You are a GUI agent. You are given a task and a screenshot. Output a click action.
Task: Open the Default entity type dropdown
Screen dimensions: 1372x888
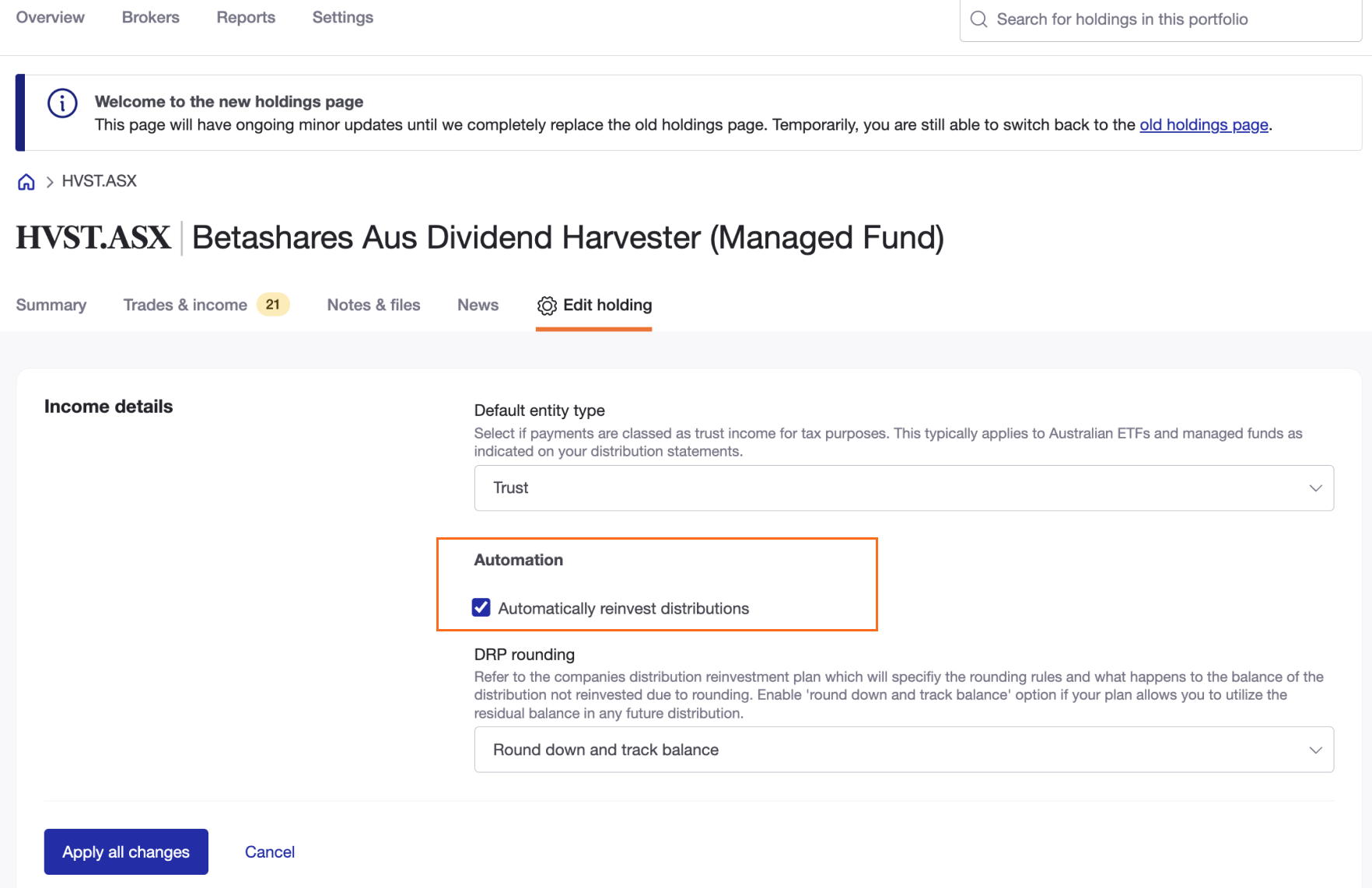pos(904,488)
